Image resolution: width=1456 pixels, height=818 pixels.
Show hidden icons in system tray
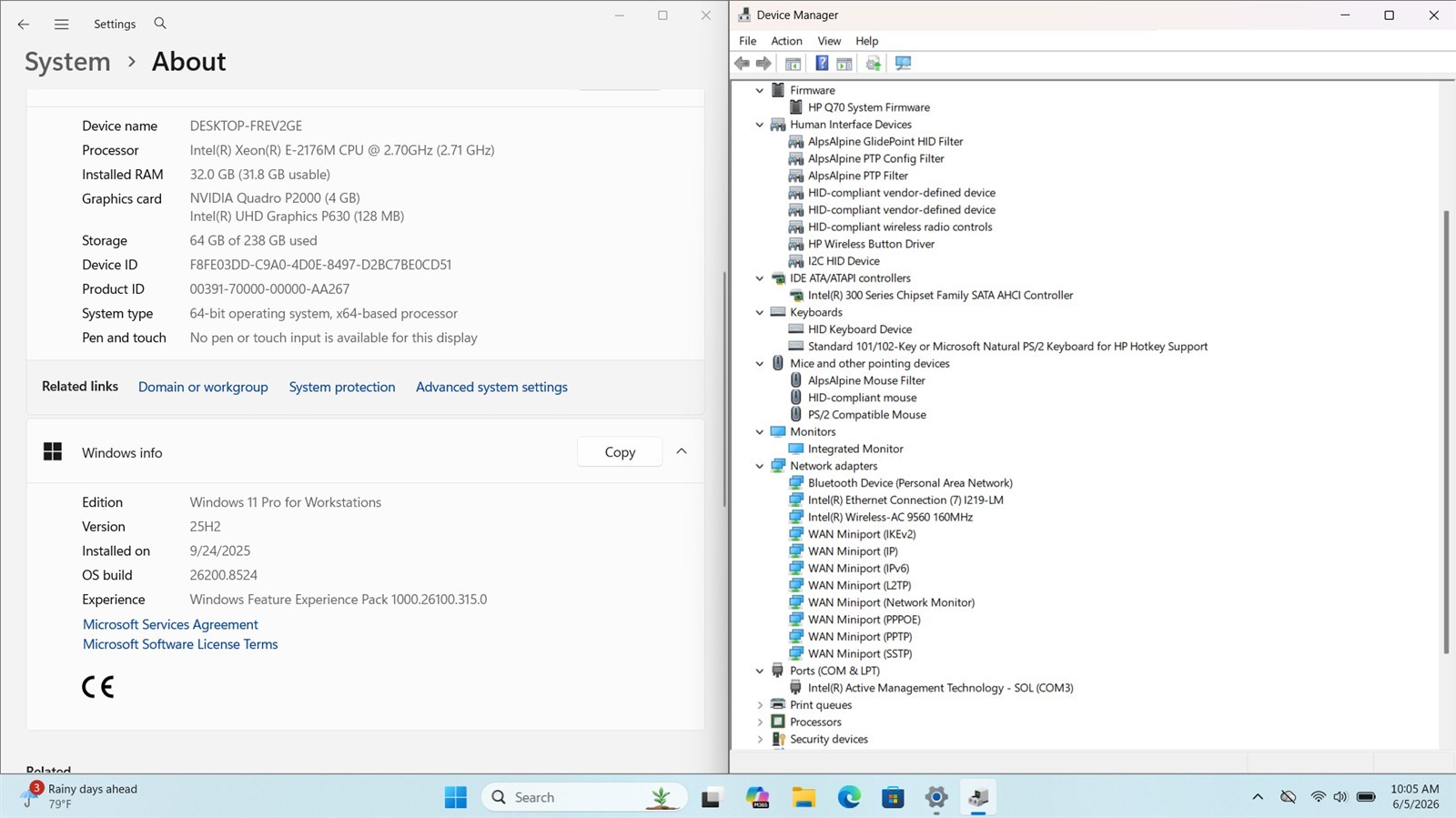point(1258,797)
